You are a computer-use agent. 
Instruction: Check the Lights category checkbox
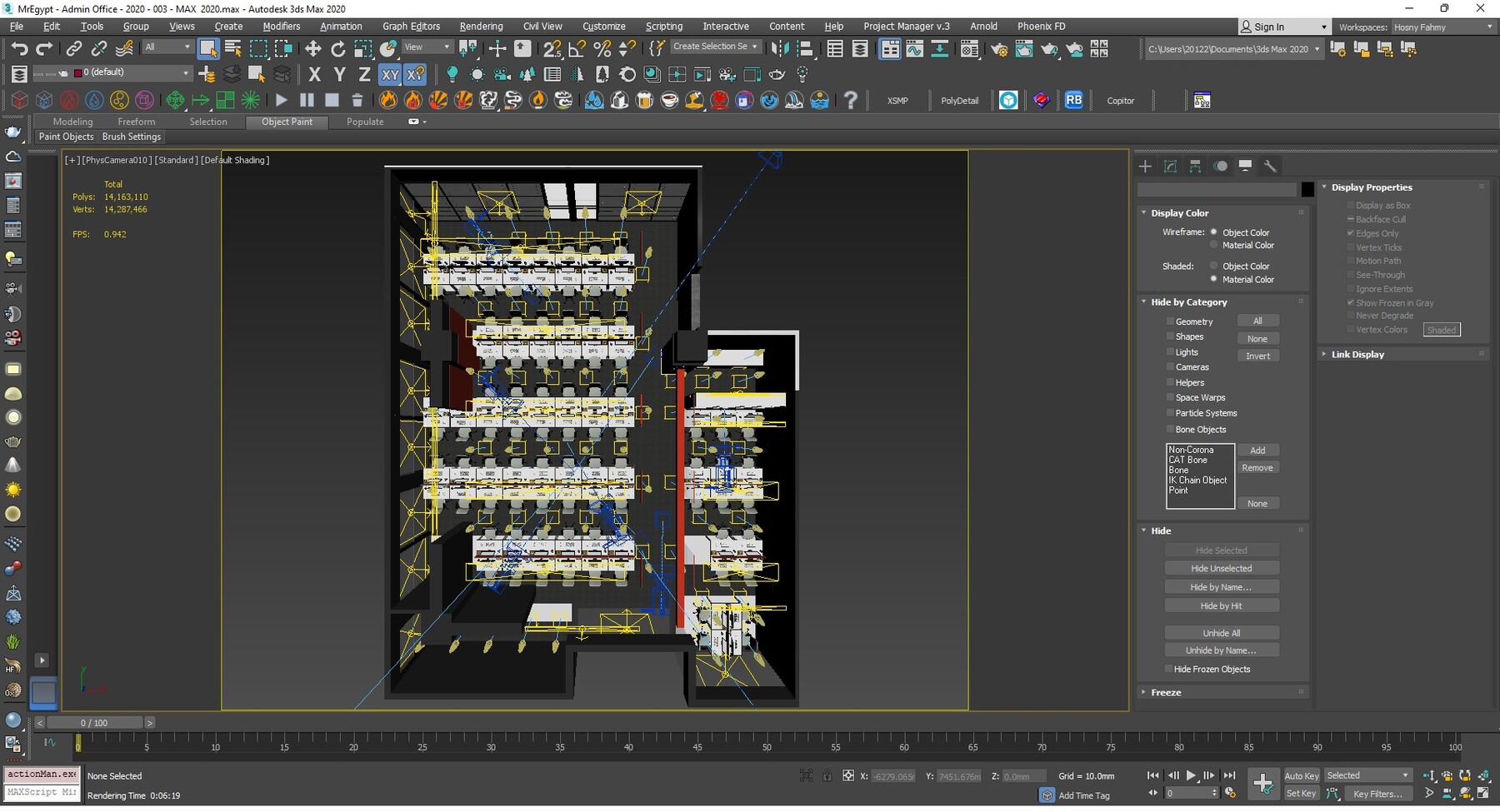pyautogui.click(x=1170, y=352)
